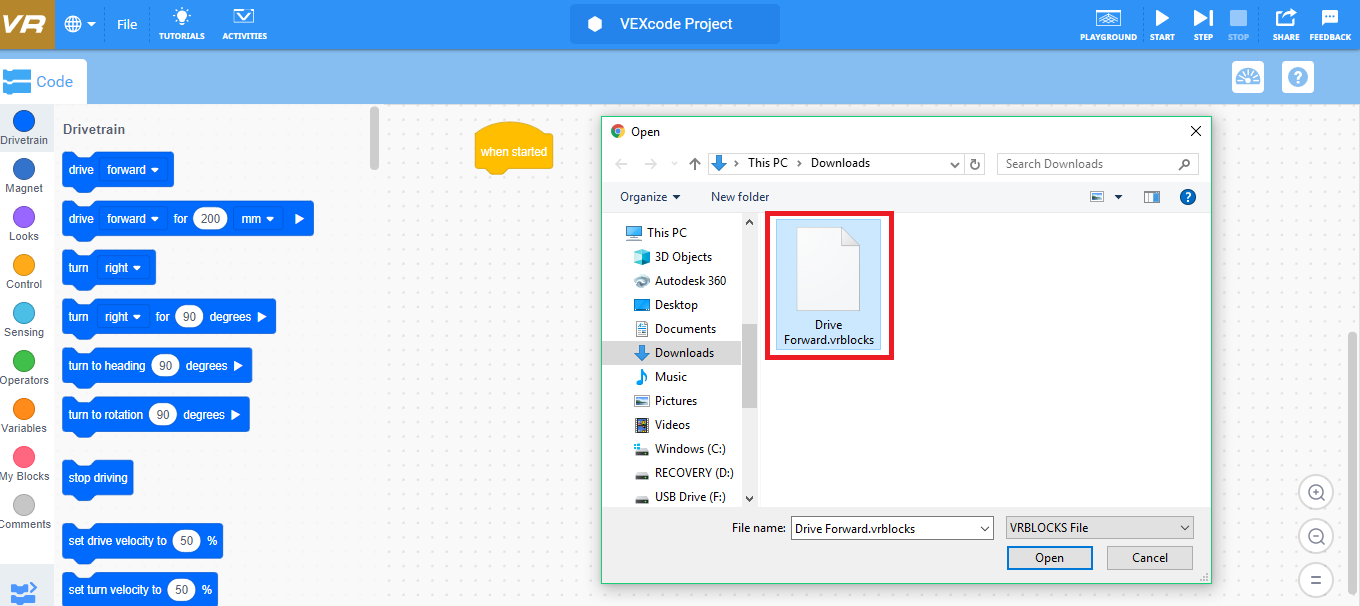The image size is (1360, 606).
Task: Click the set drive velocity 50 value
Action: coord(187,541)
